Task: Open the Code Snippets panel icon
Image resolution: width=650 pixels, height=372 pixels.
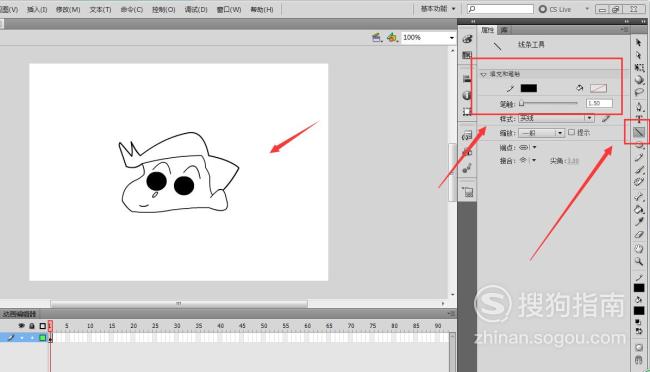Action: tap(467, 135)
